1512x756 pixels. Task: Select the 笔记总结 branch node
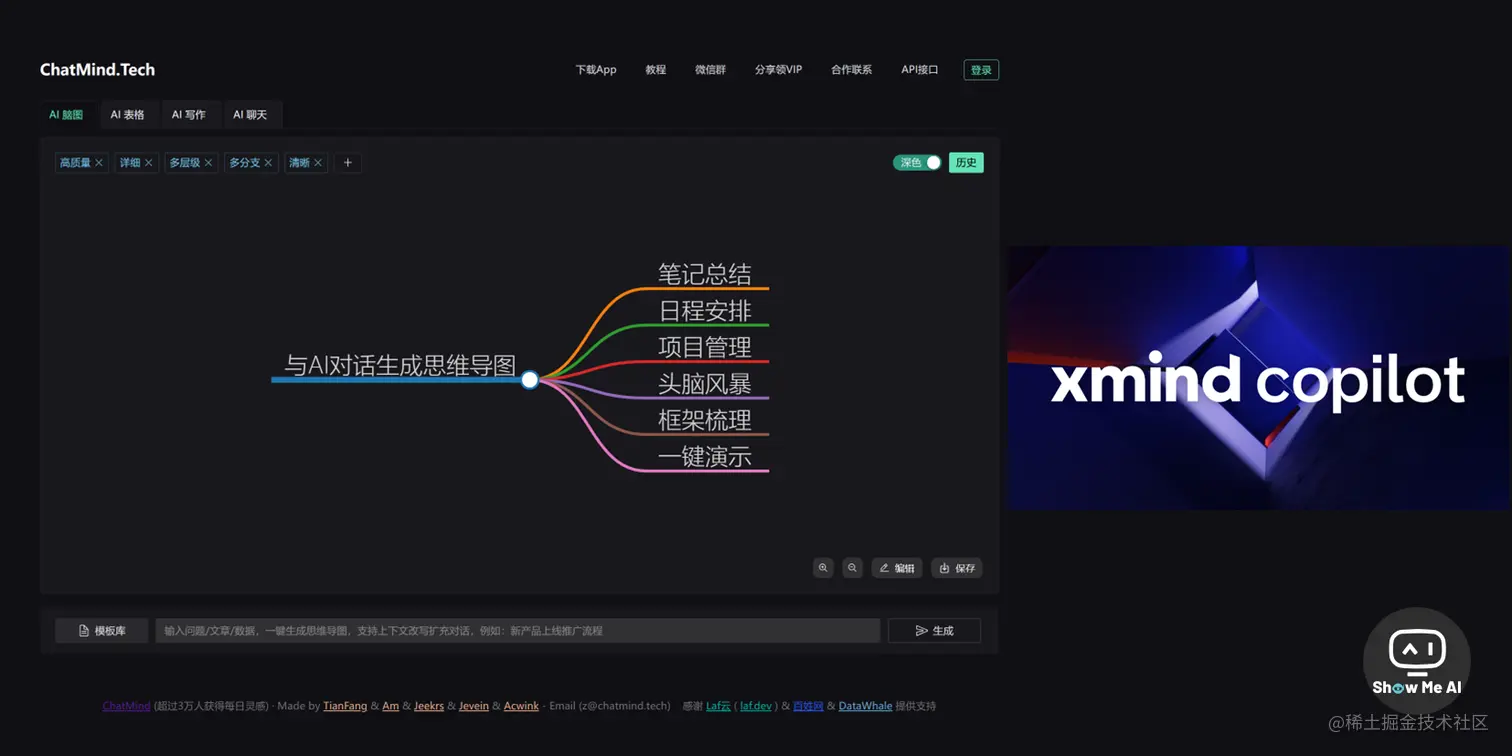click(x=705, y=274)
